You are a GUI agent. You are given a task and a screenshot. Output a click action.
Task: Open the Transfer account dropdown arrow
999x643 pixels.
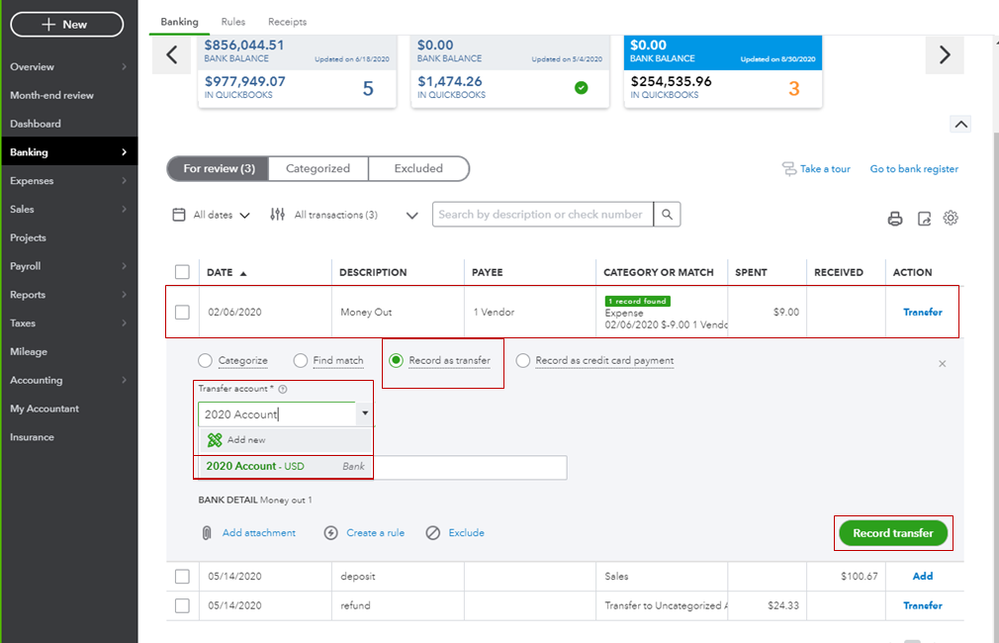point(365,414)
